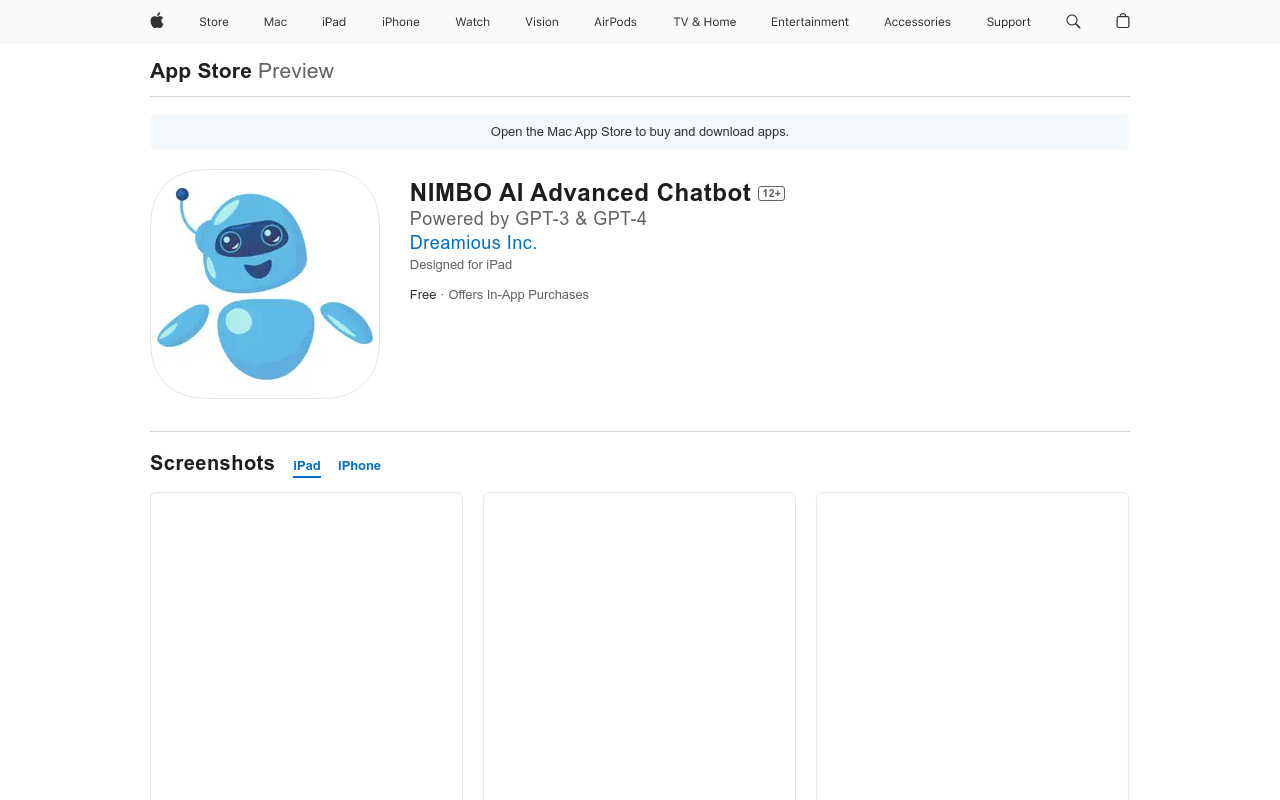1280x800 pixels.
Task: Click the Mac navigation link
Action: click(x=273, y=20)
